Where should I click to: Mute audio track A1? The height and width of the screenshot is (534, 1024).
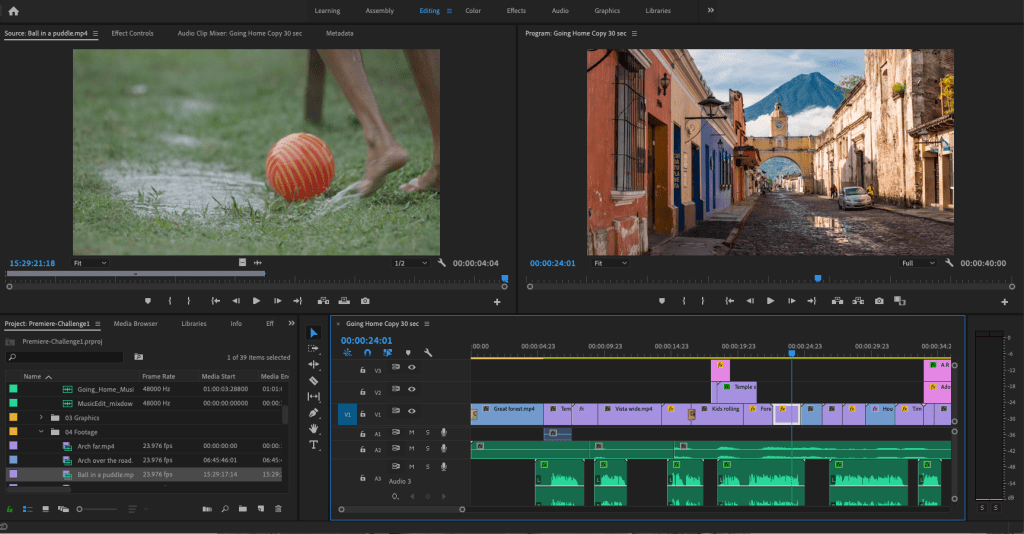point(411,433)
